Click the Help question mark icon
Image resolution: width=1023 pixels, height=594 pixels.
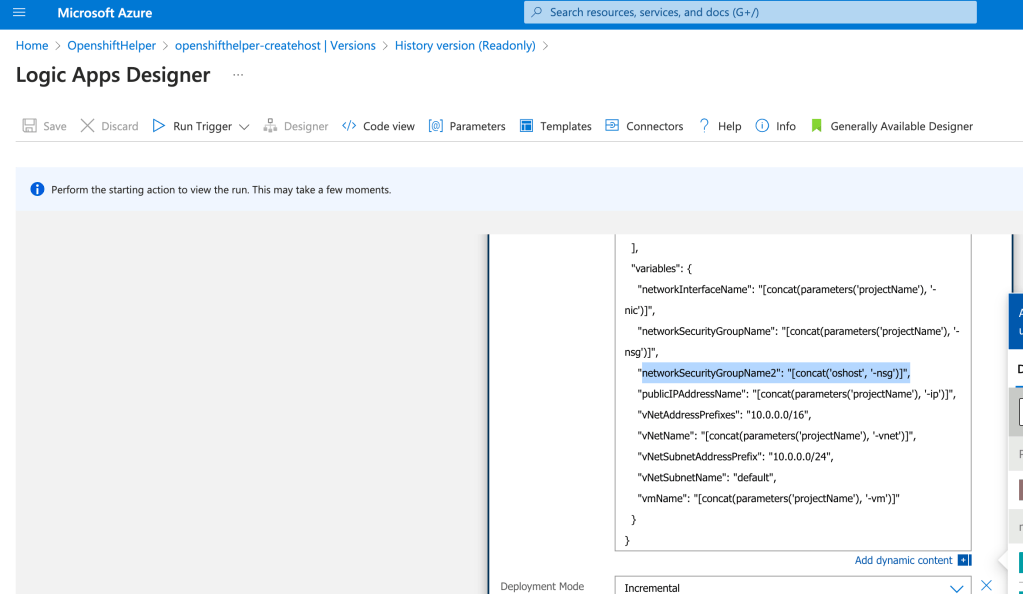[x=704, y=125]
